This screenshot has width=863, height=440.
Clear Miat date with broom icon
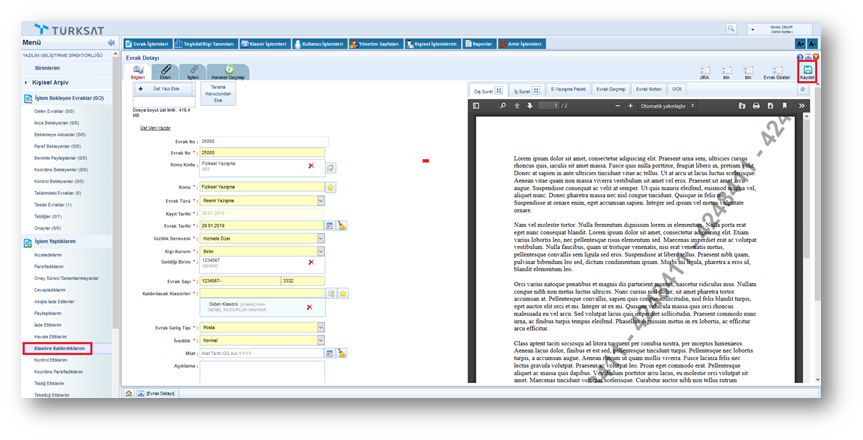[x=341, y=353]
